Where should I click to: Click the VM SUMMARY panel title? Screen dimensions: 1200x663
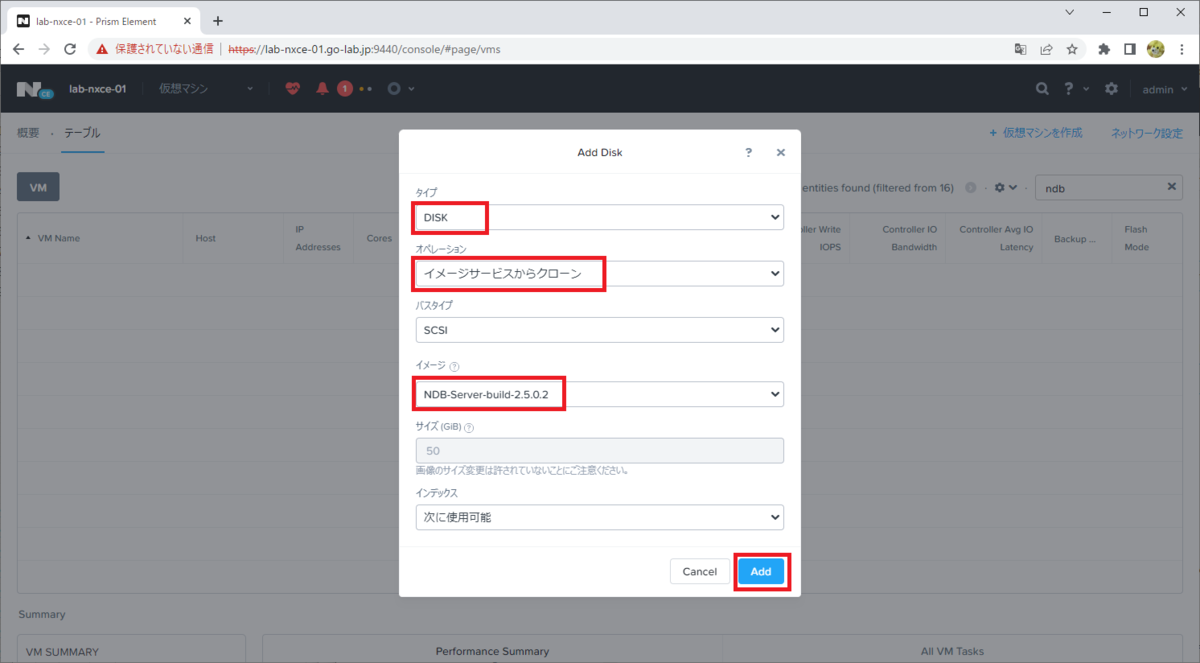[62, 651]
